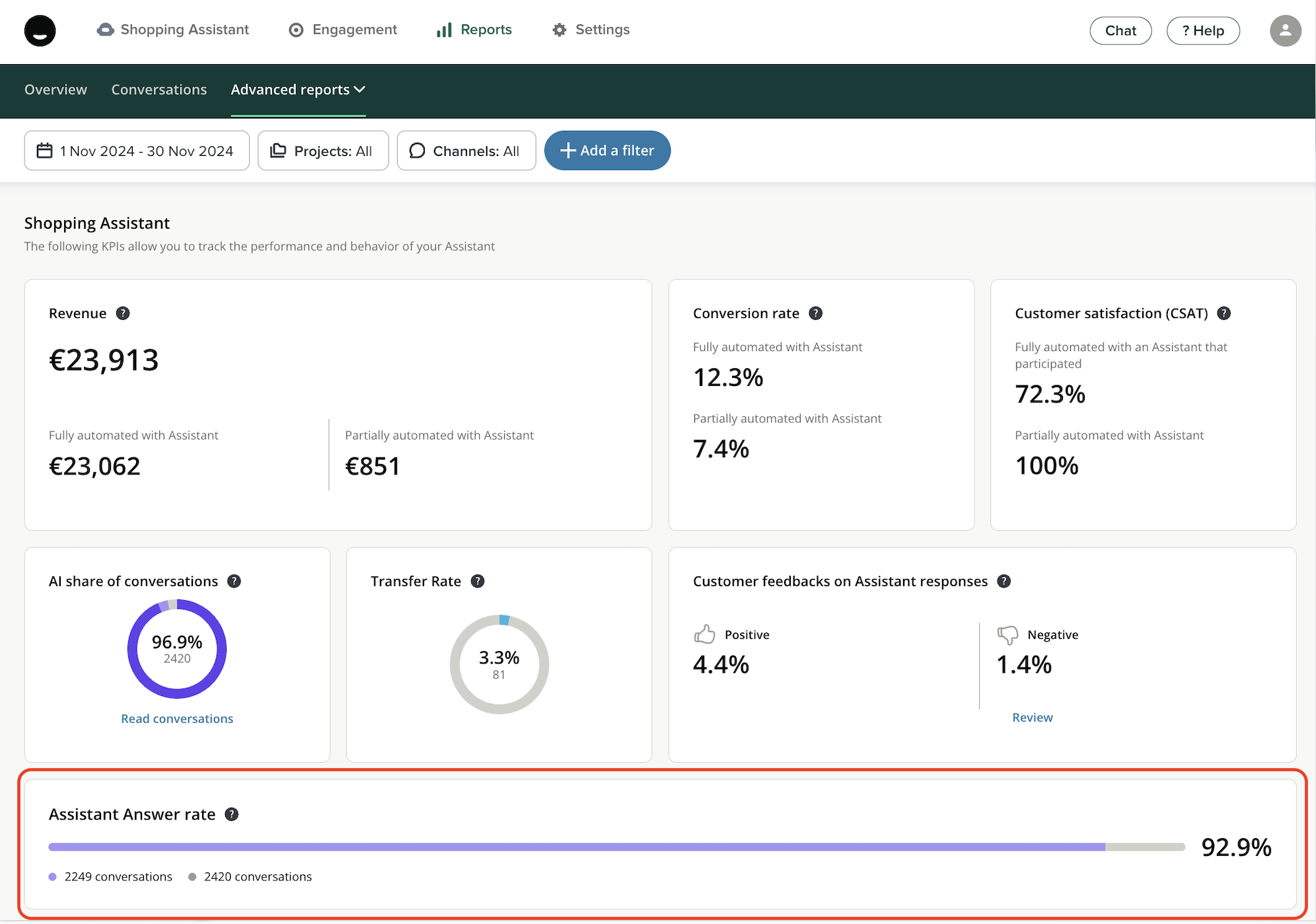Switch to the Conversations tab
The width and height of the screenshot is (1316, 924).
click(x=159, y=90)
